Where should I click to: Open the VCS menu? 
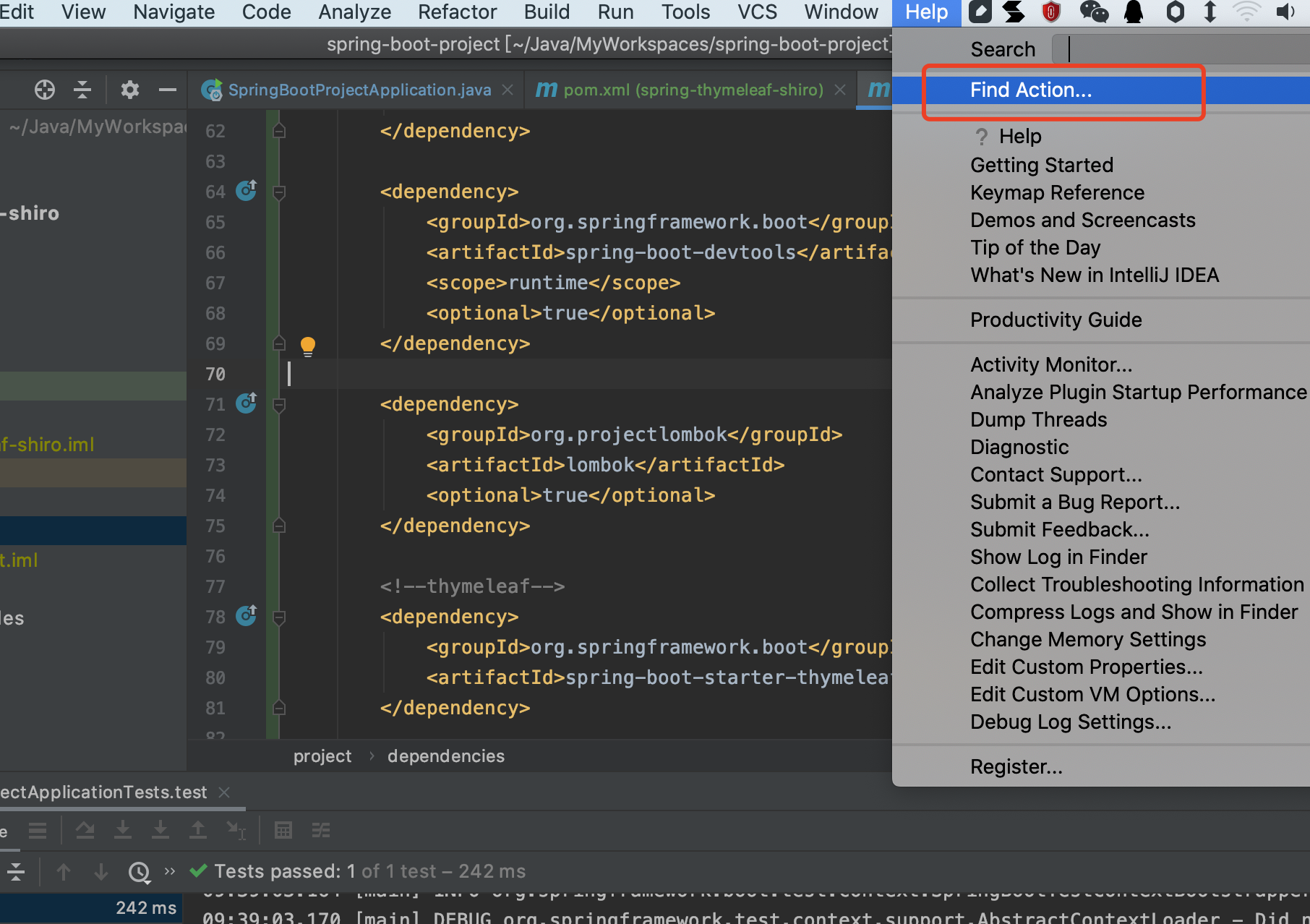(x=758, y=12)
